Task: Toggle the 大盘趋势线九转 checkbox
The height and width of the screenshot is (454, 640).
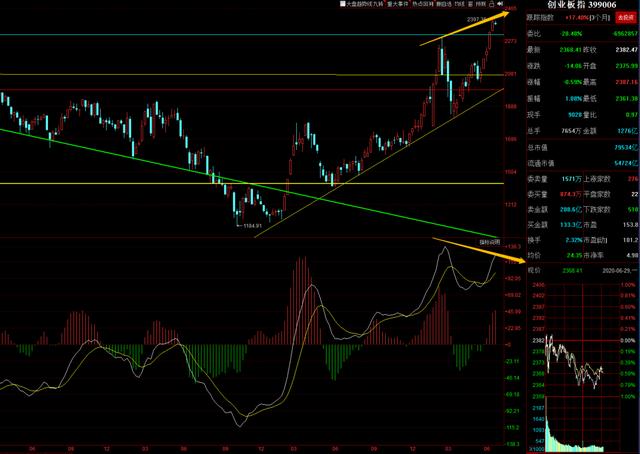Action: pyautogui.click(x=343, y=4)
